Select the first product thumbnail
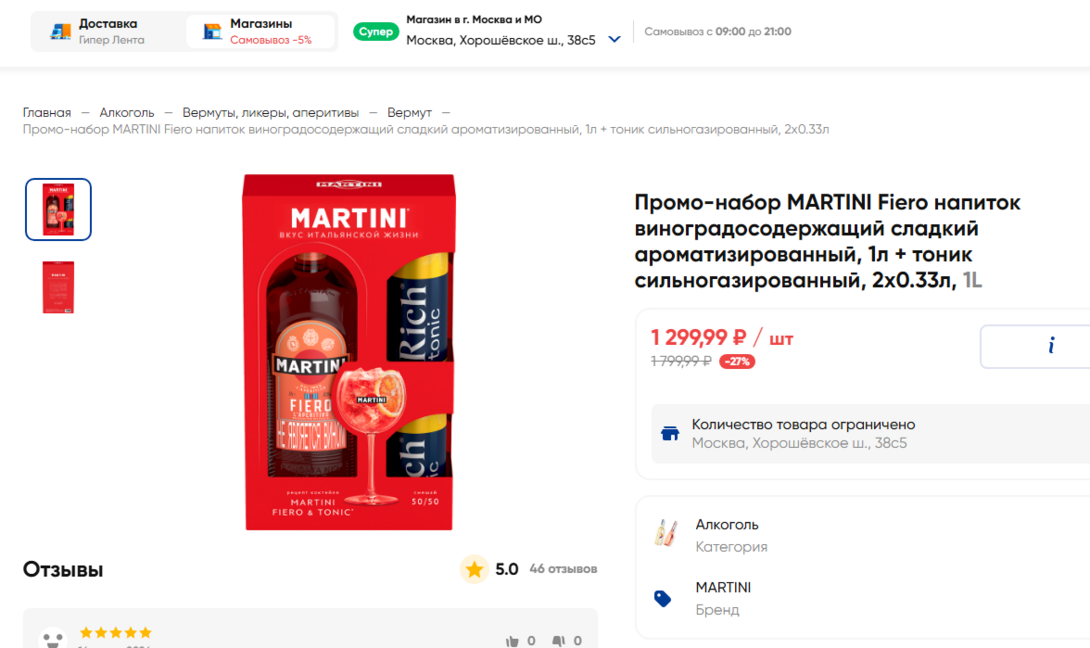This screenshot has height=648, width=1090. tap(58, 209)
